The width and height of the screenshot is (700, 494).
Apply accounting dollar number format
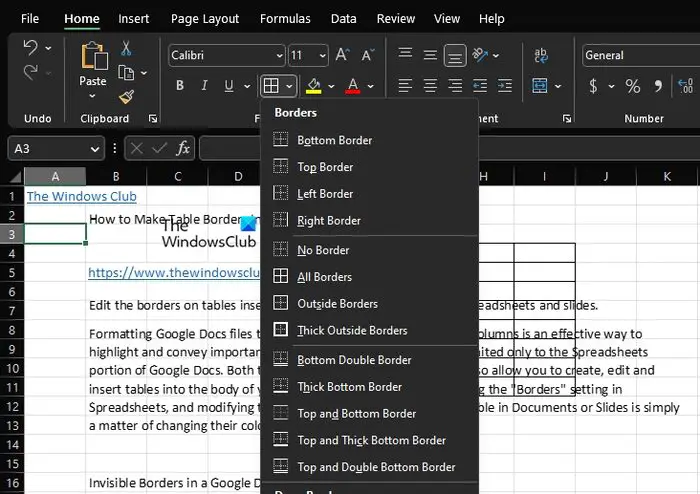click(593, 85)
